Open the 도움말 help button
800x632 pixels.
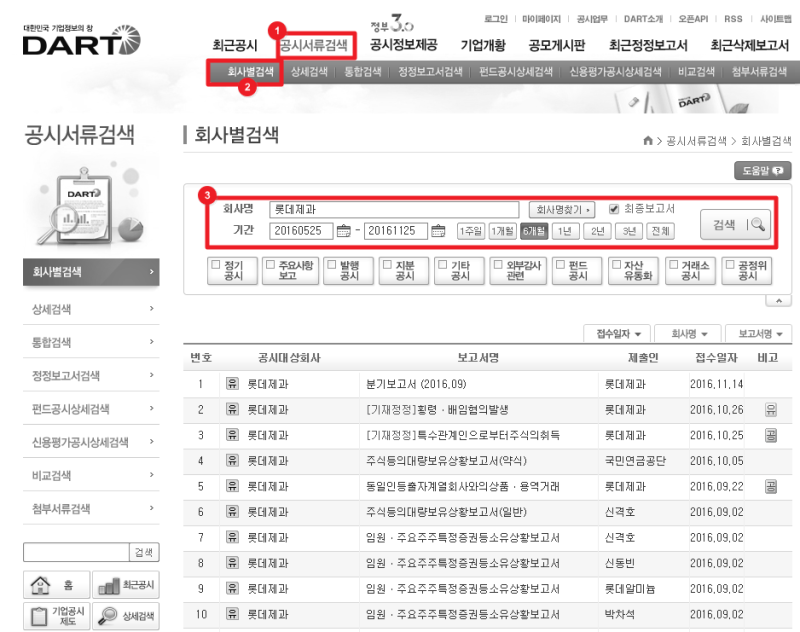(763, 171)
